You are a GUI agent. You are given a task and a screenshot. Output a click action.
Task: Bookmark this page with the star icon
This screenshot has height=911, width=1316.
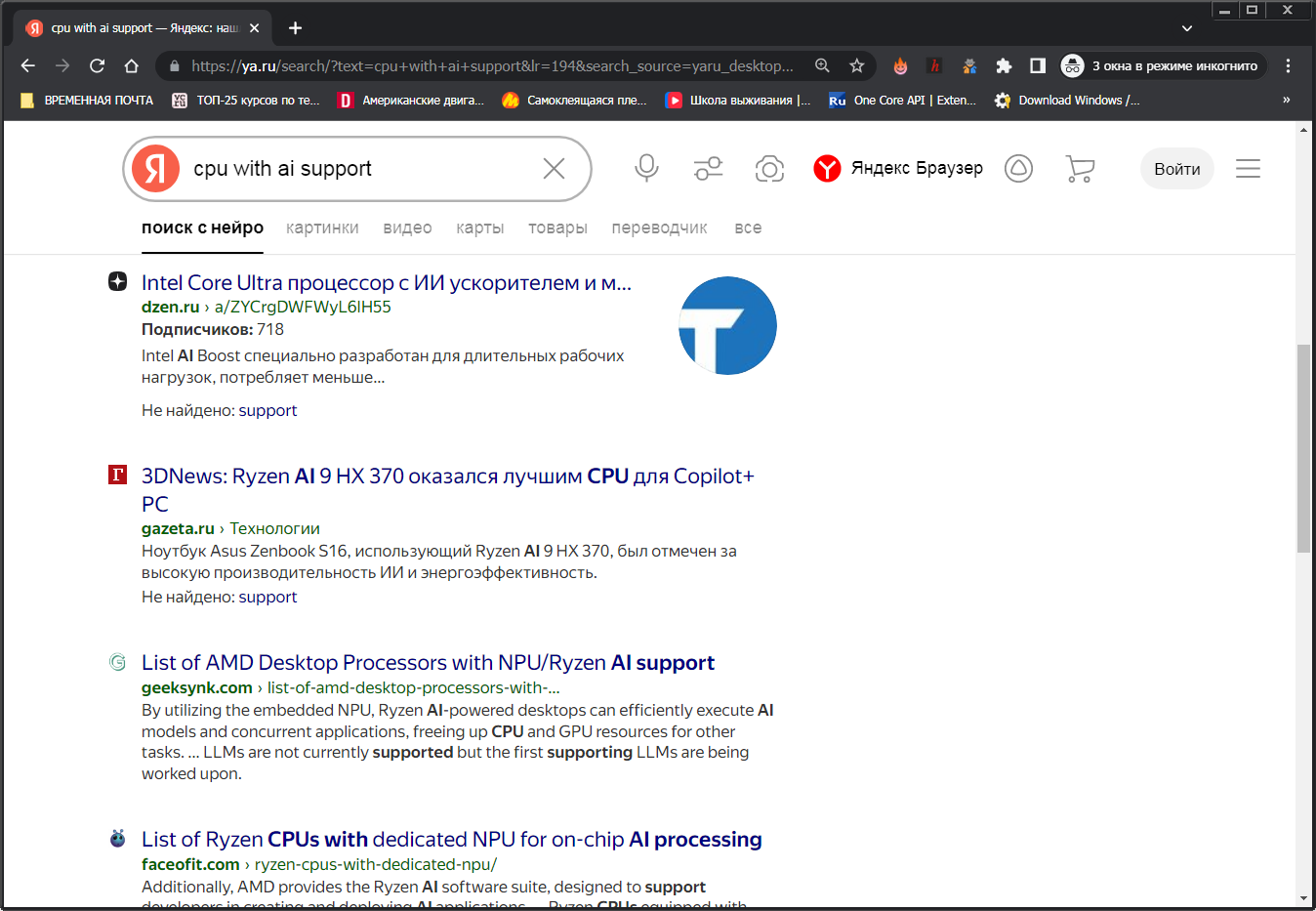click(857, 65)
